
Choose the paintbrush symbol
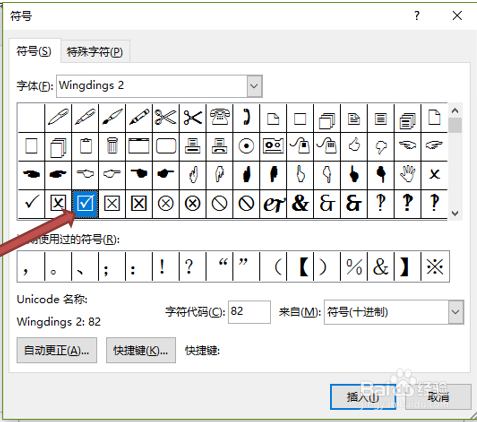tap(112, 118)
